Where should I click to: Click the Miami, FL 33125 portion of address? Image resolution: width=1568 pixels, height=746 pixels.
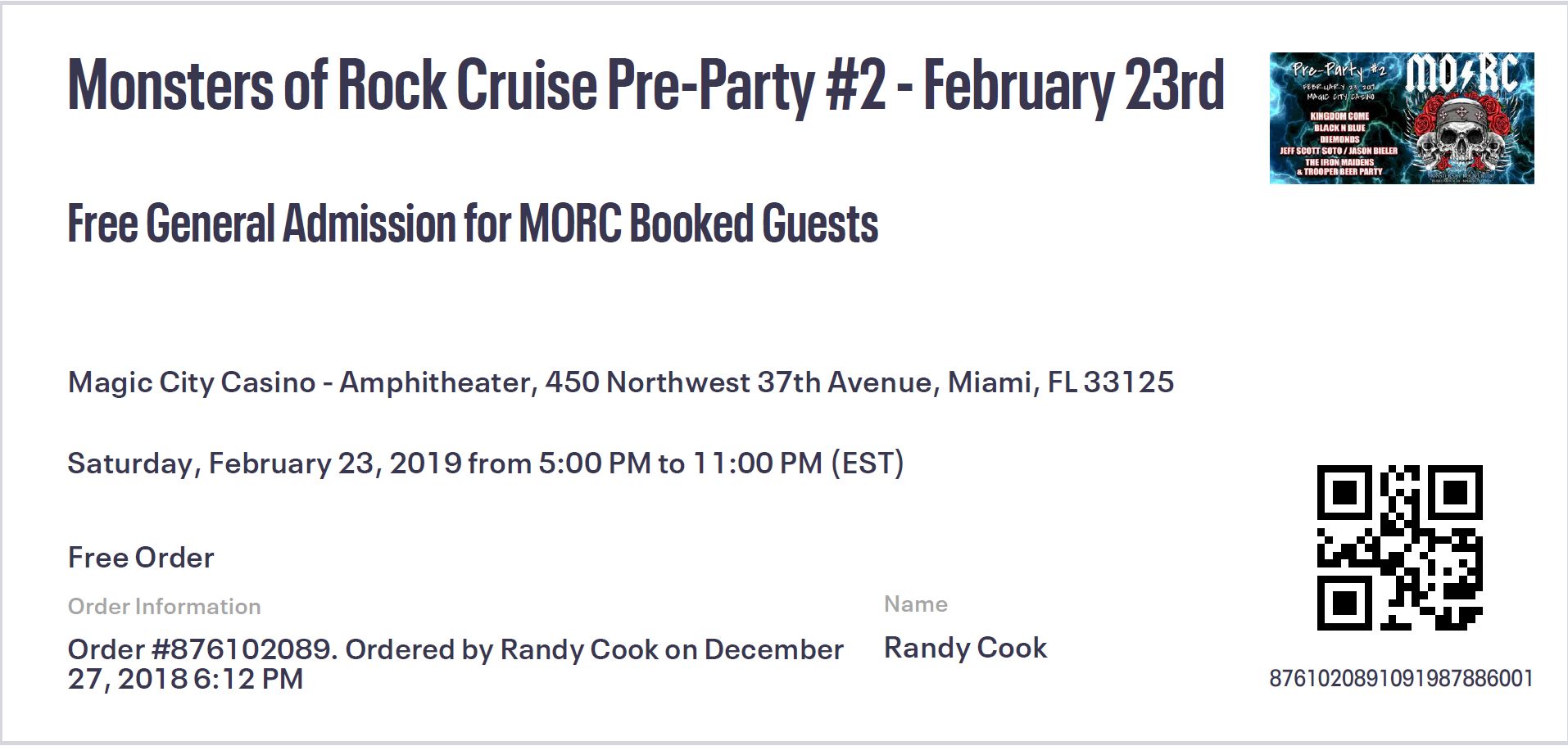coord(1061,382)
